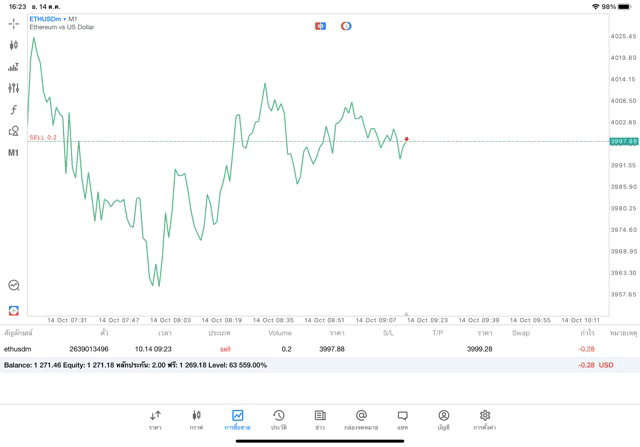Switch to the quotes tab with arrows icon
640x447 pixels.
click(155, 420)
